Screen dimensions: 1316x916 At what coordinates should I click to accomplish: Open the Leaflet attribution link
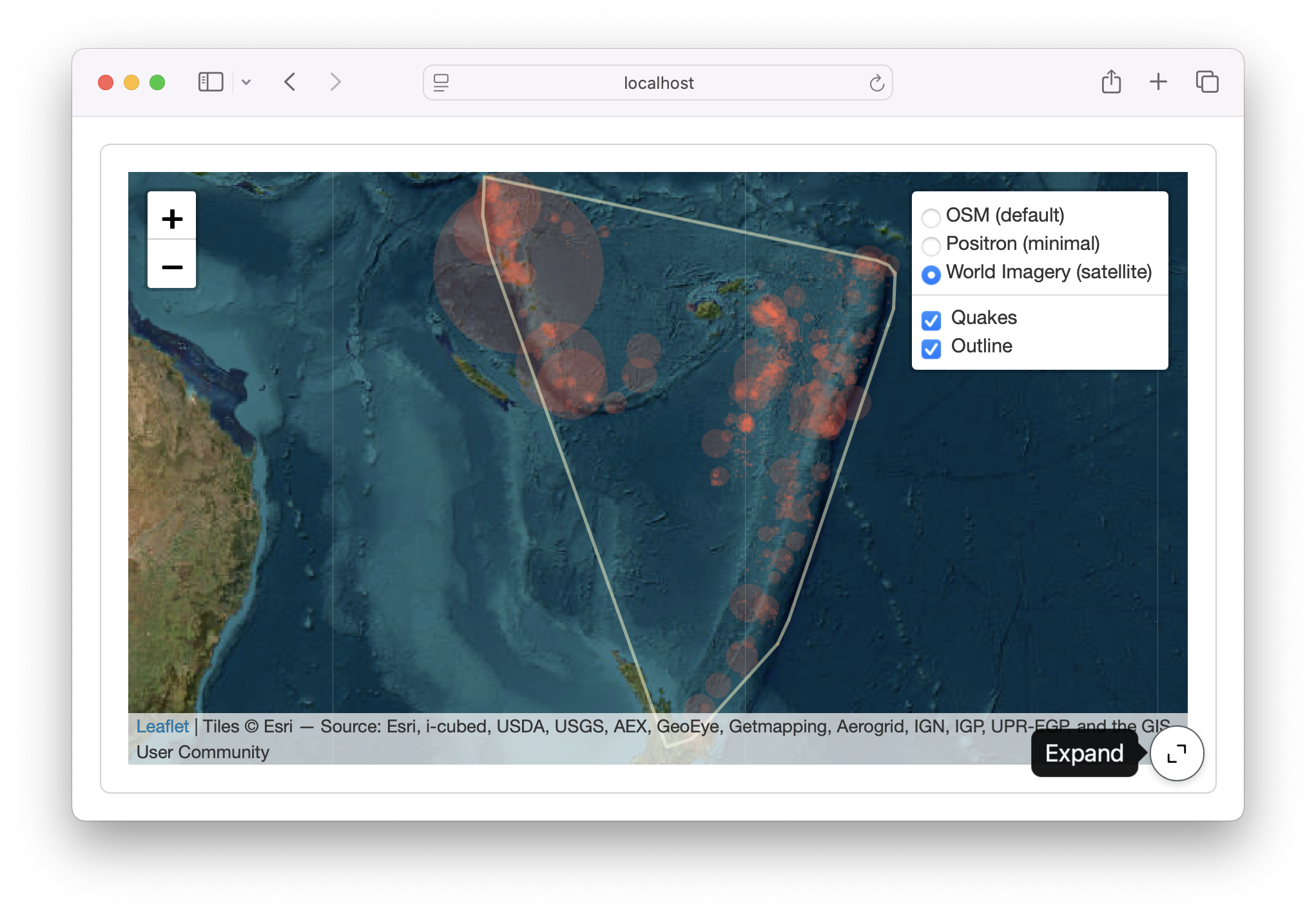click(162, 727)
